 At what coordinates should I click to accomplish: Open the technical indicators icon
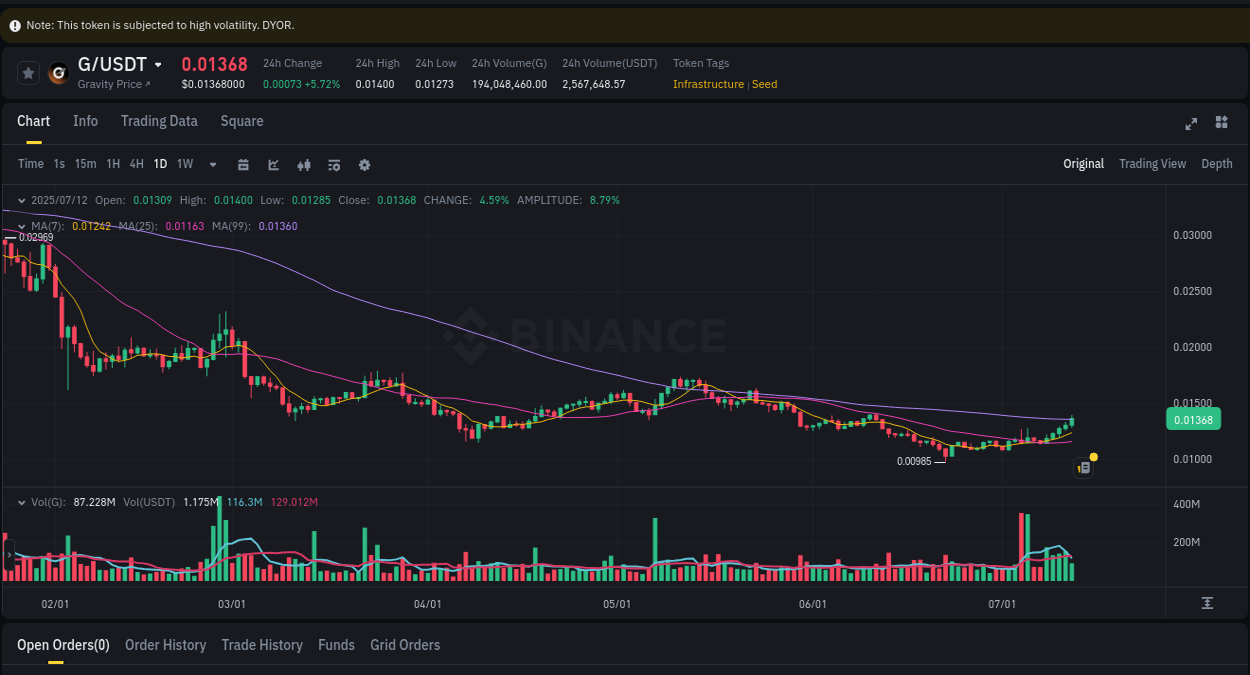(x=304, y=163)
